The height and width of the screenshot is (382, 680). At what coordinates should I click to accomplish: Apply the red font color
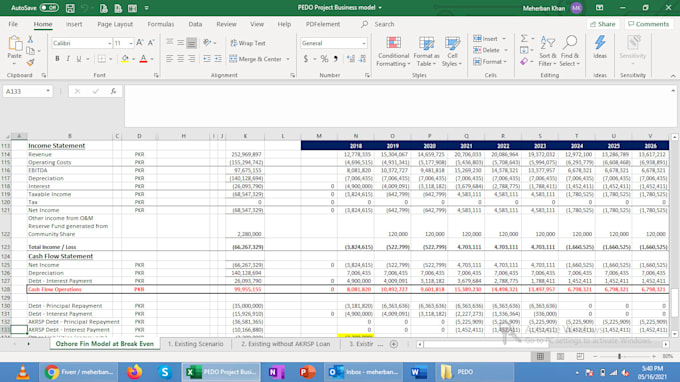(x=143, y=59)
